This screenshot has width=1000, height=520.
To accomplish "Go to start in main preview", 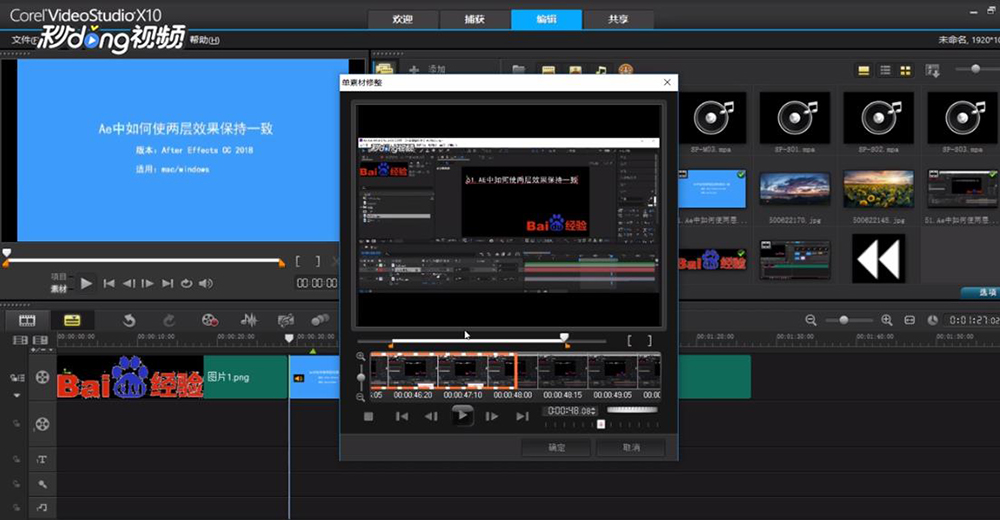I will pyautogui.click(x=109, y=283).
